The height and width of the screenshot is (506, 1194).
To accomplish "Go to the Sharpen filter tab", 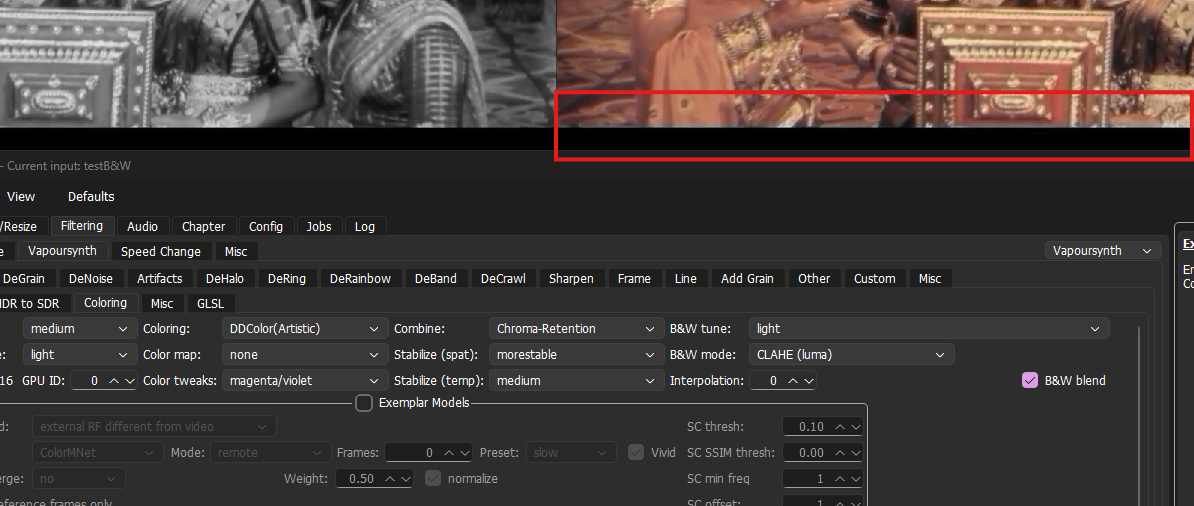I will coord(571,279).
